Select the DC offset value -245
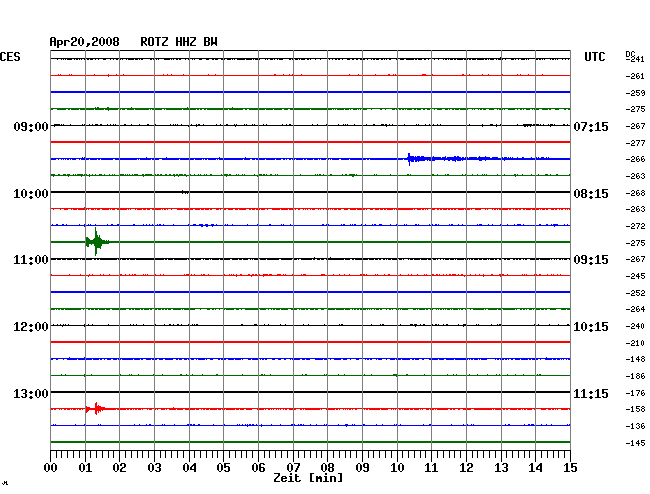This screenshot has width=650, height=494. click(x=635, y=276)
